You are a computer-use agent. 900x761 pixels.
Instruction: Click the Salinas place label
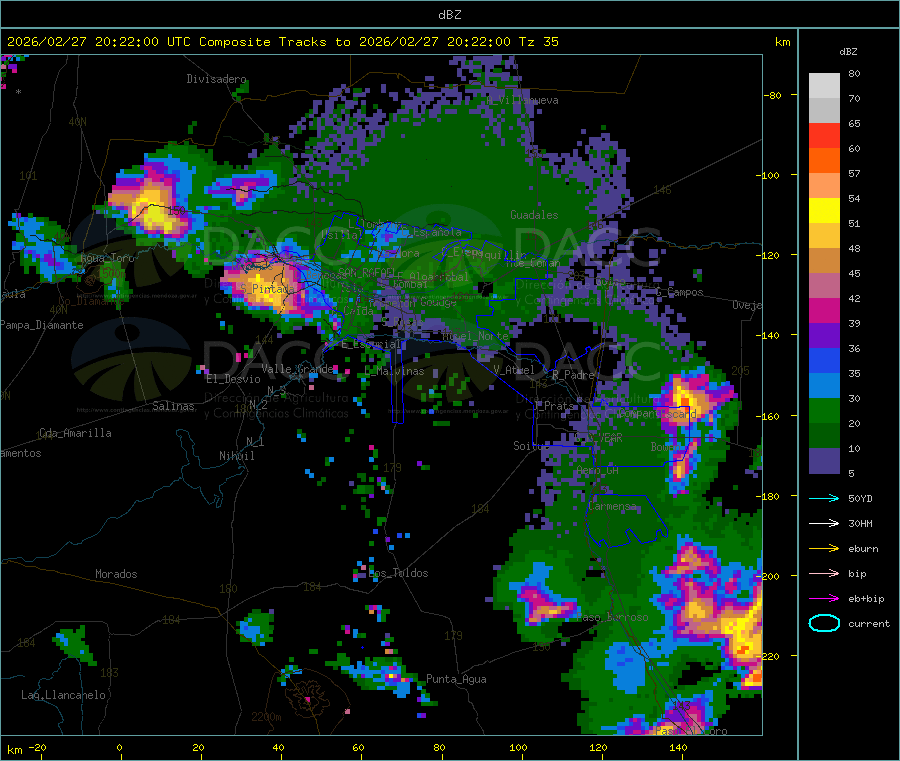[173, 406]
